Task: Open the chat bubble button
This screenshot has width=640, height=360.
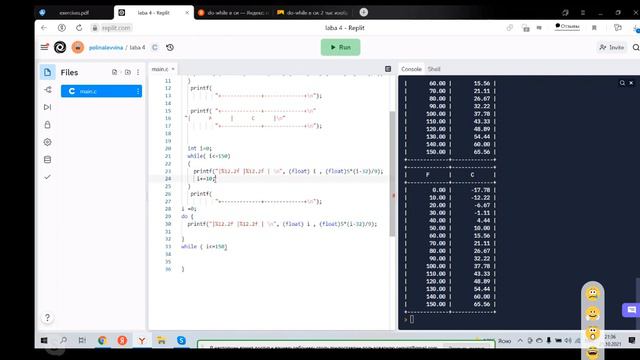Action: coord(631,310)
